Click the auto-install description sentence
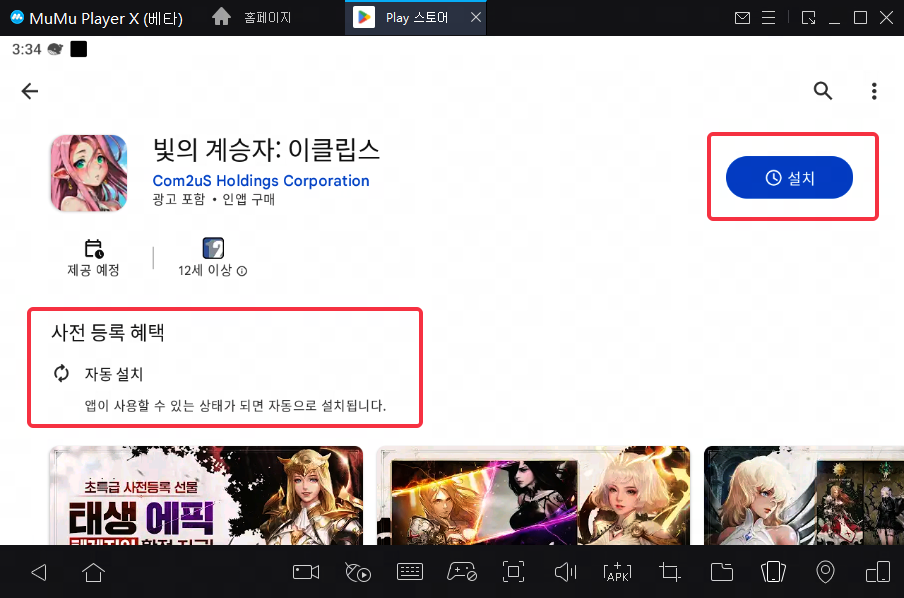 pos(235,406)
